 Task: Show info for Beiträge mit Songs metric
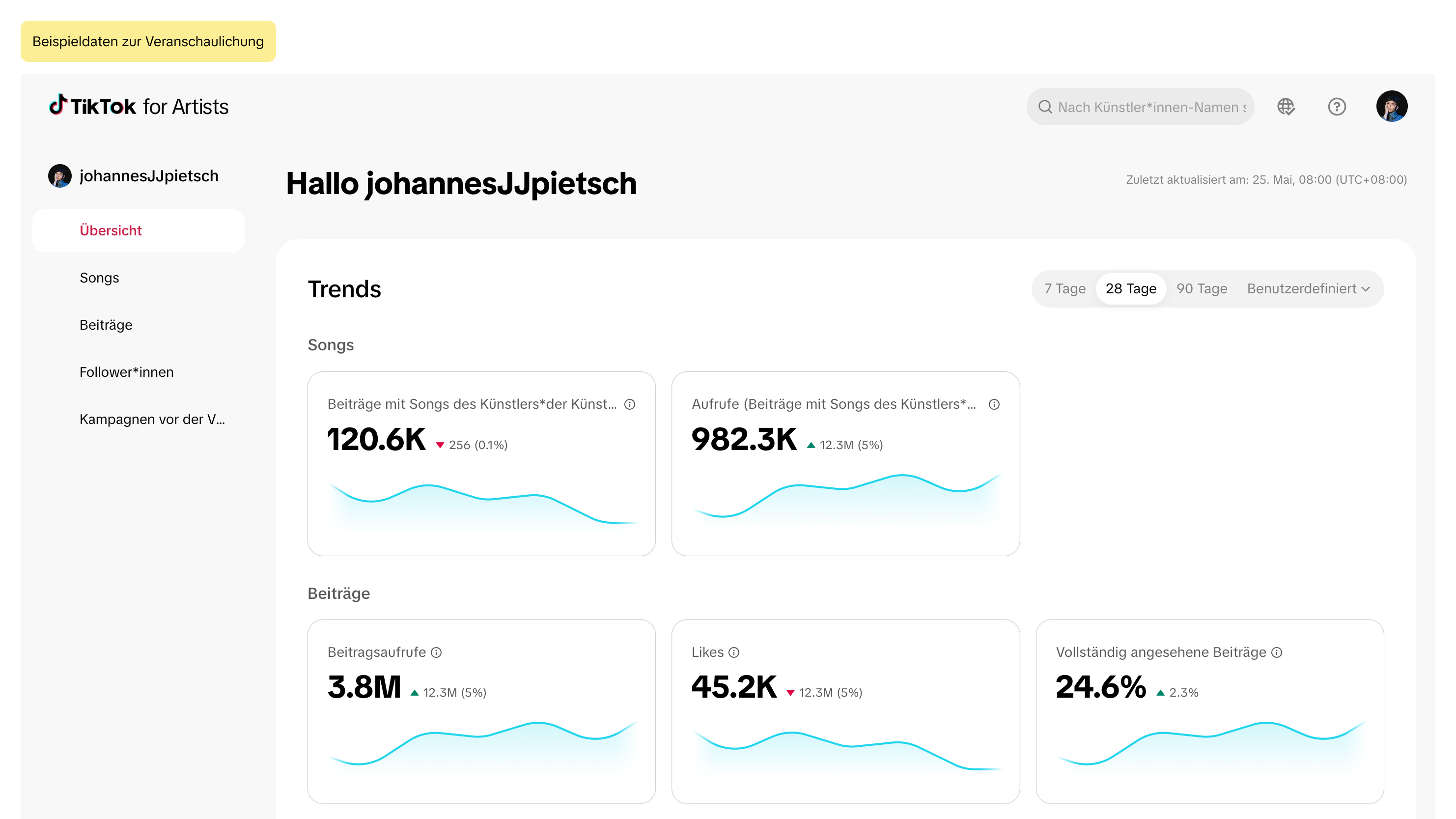click(x=630, y=404)
